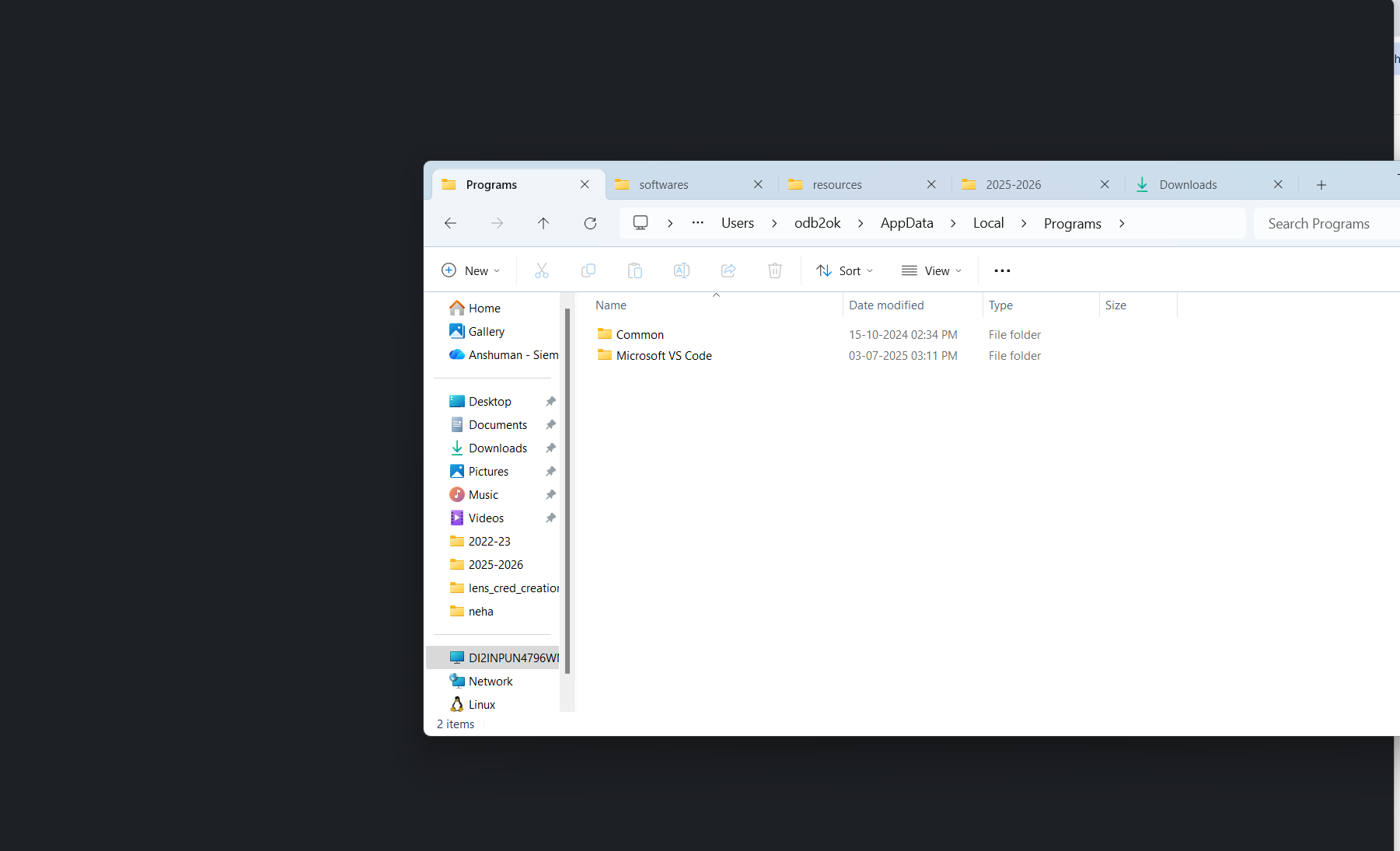Click the Delete trash icon
This screenshot has height=851, width=1400.
(775, 270)
